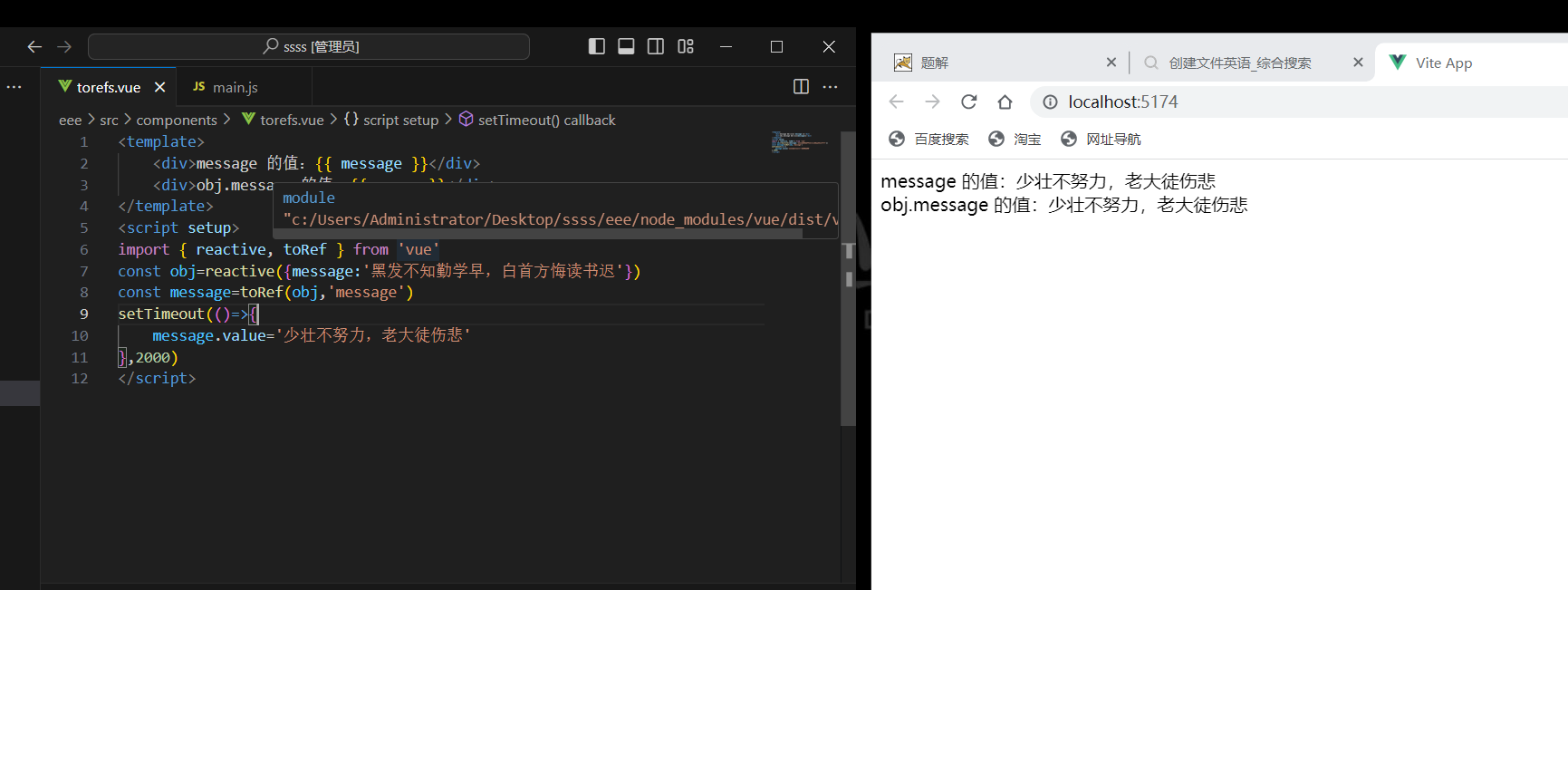The height and width of the screenshot is (783, 1568).
Task: Click 'toRef' in the import line
Action: coord(304,249)
